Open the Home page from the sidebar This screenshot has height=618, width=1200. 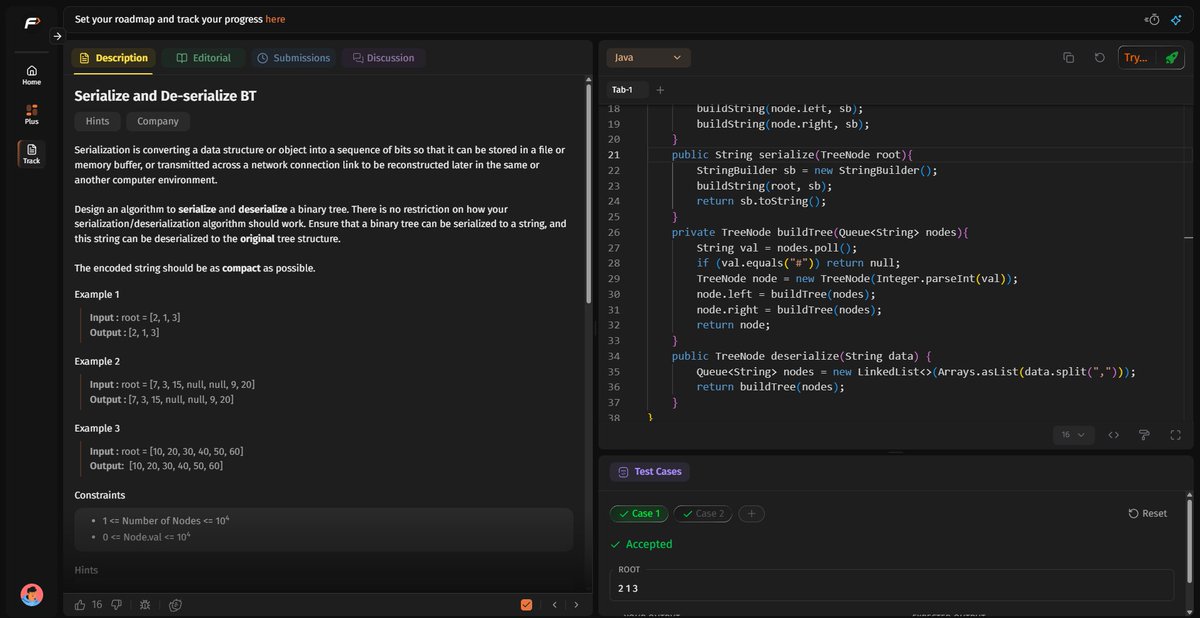[32, 75]
